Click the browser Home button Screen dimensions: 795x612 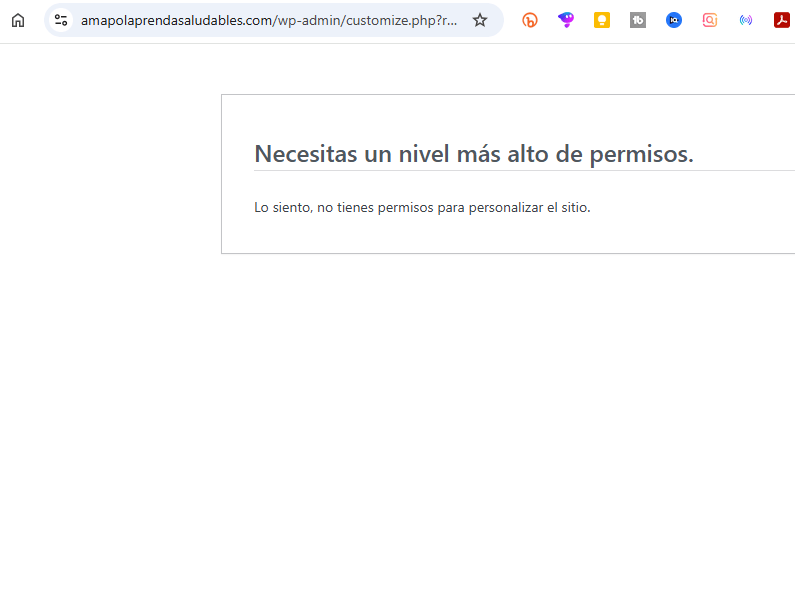pos(18,20)
